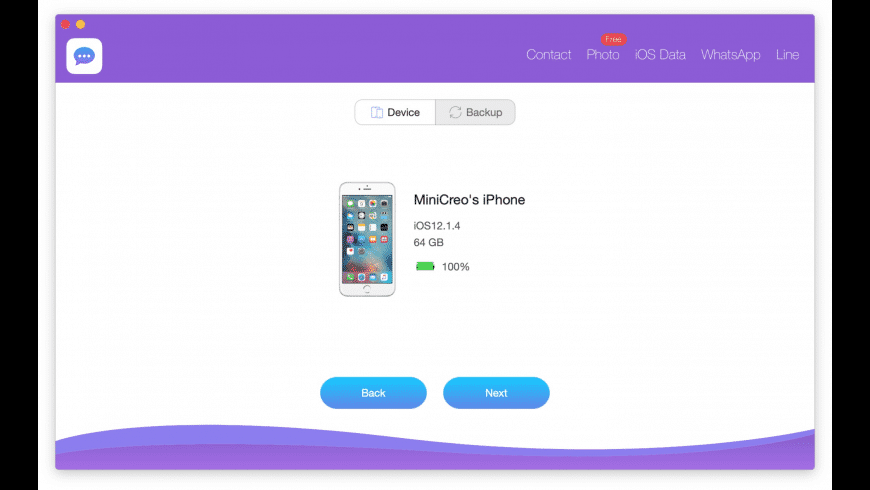
Task: Click the Next button
Action: tap(496, 393)
